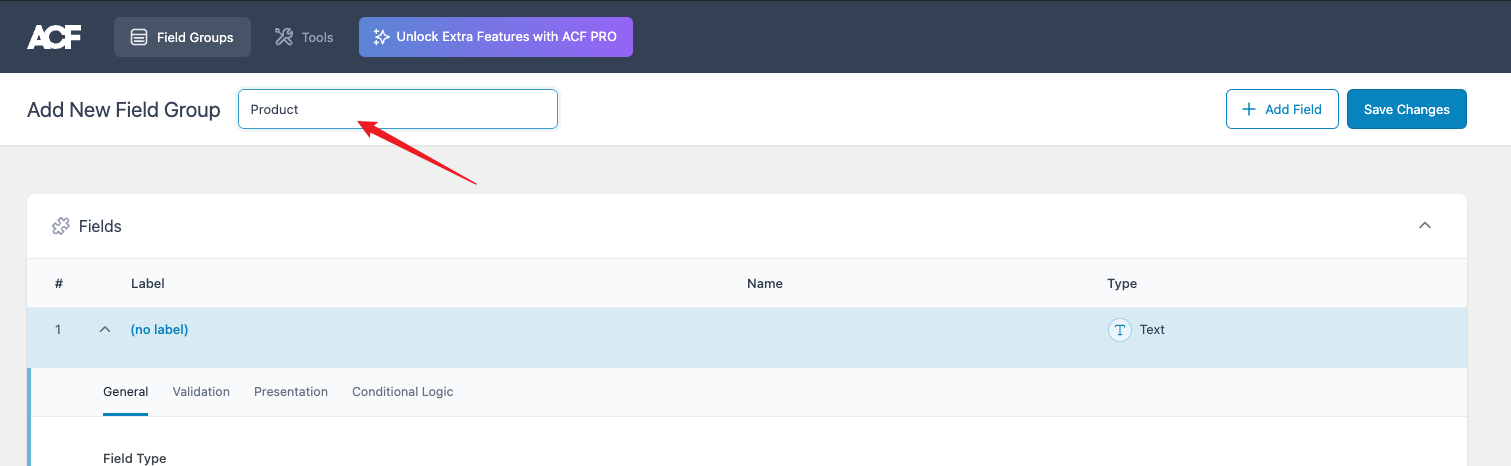Click the Name column header
This screenshot has height=466, width=1511.
[x=764, y=284]
